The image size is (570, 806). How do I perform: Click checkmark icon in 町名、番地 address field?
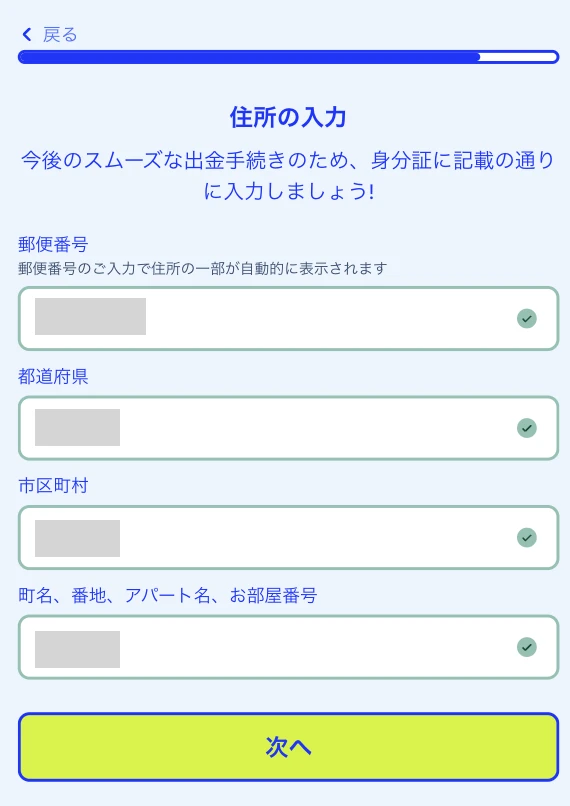(x=527, y=647)
